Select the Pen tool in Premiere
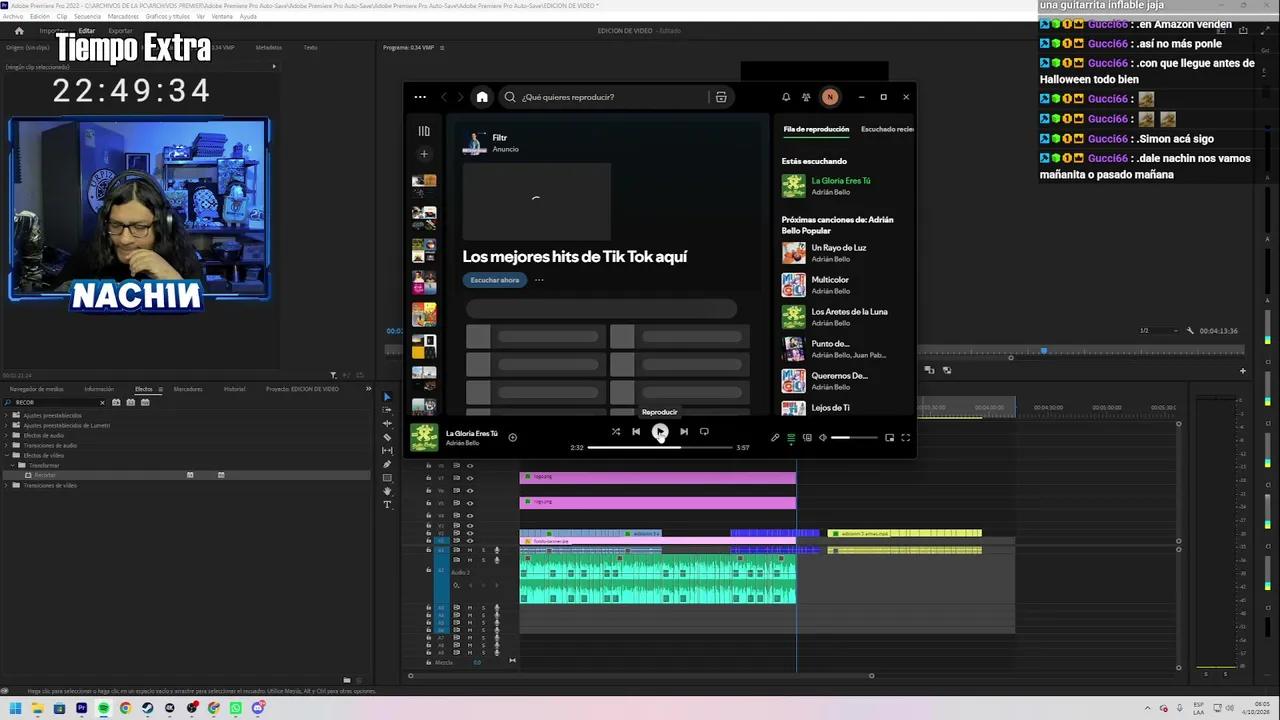This screenshot has width=1280, height=720. tap(388, 464)
